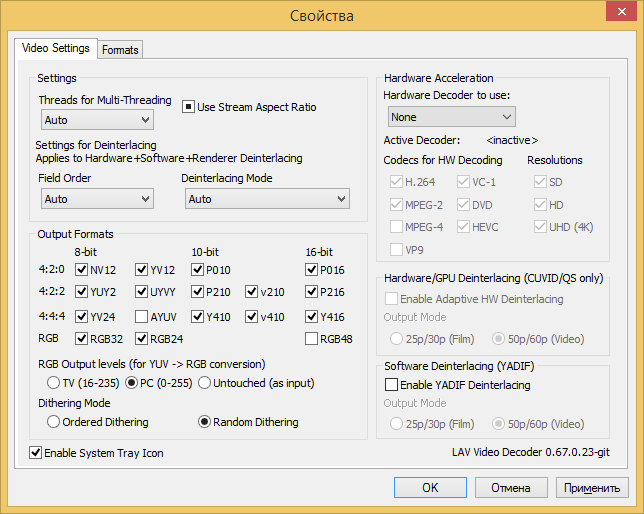Viewport: 644px width, 514px height.
Task: Toggle the Y416 format checkbox
Action: [311, 317]
